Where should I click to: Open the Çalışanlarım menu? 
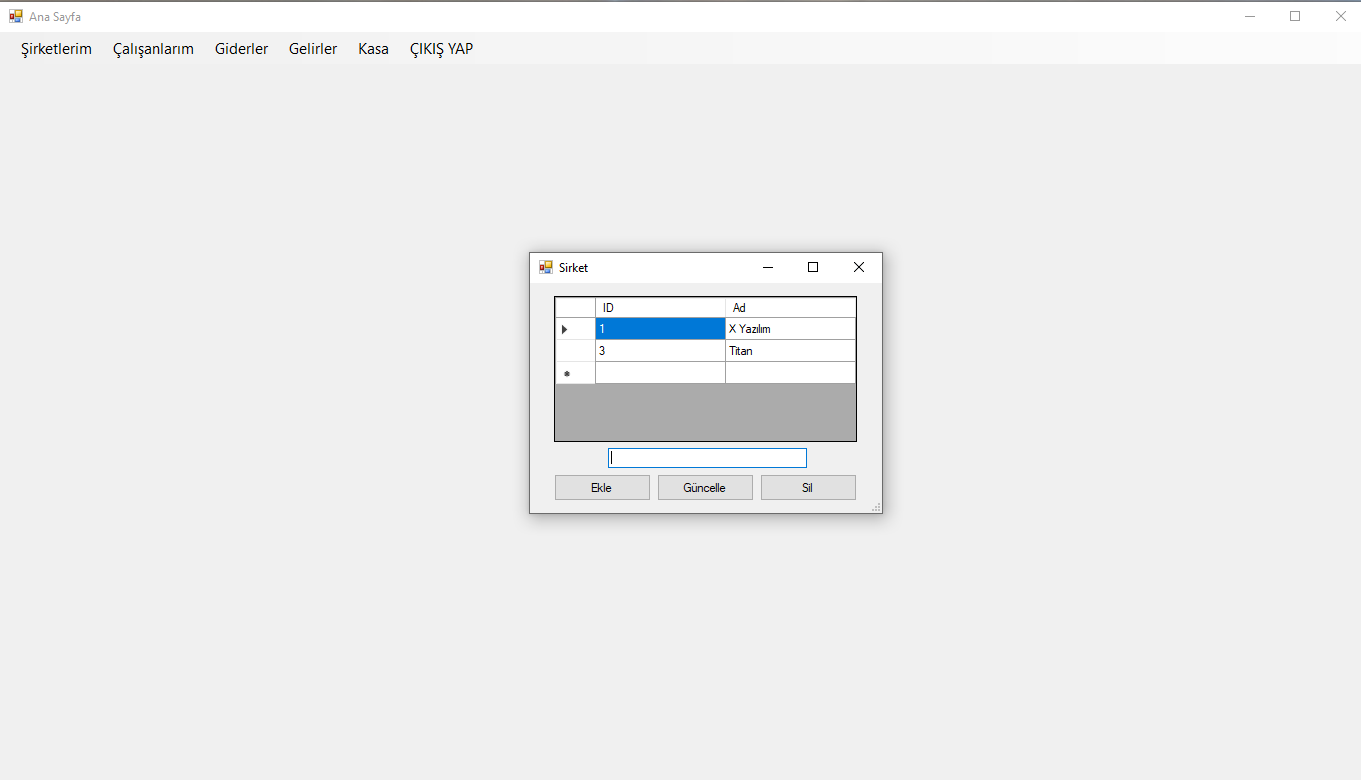[153, 49]
